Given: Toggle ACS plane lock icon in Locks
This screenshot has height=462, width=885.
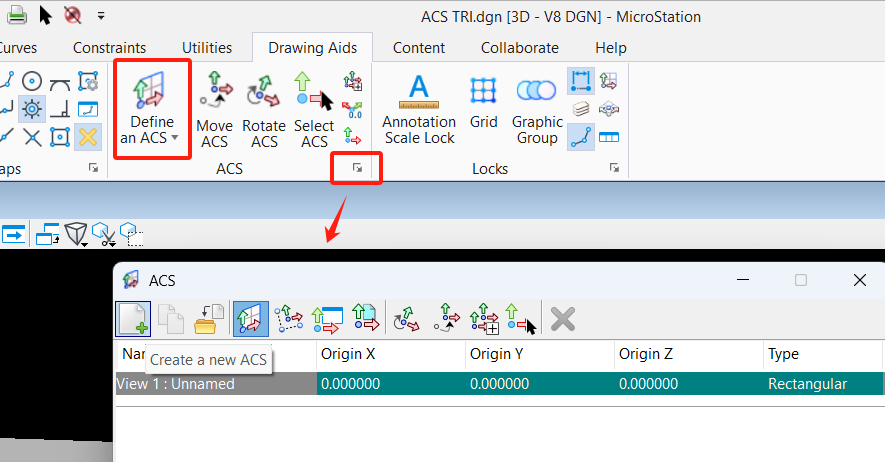Looking at the screenshot, I should pyautogui.click(x=608, y=81).
